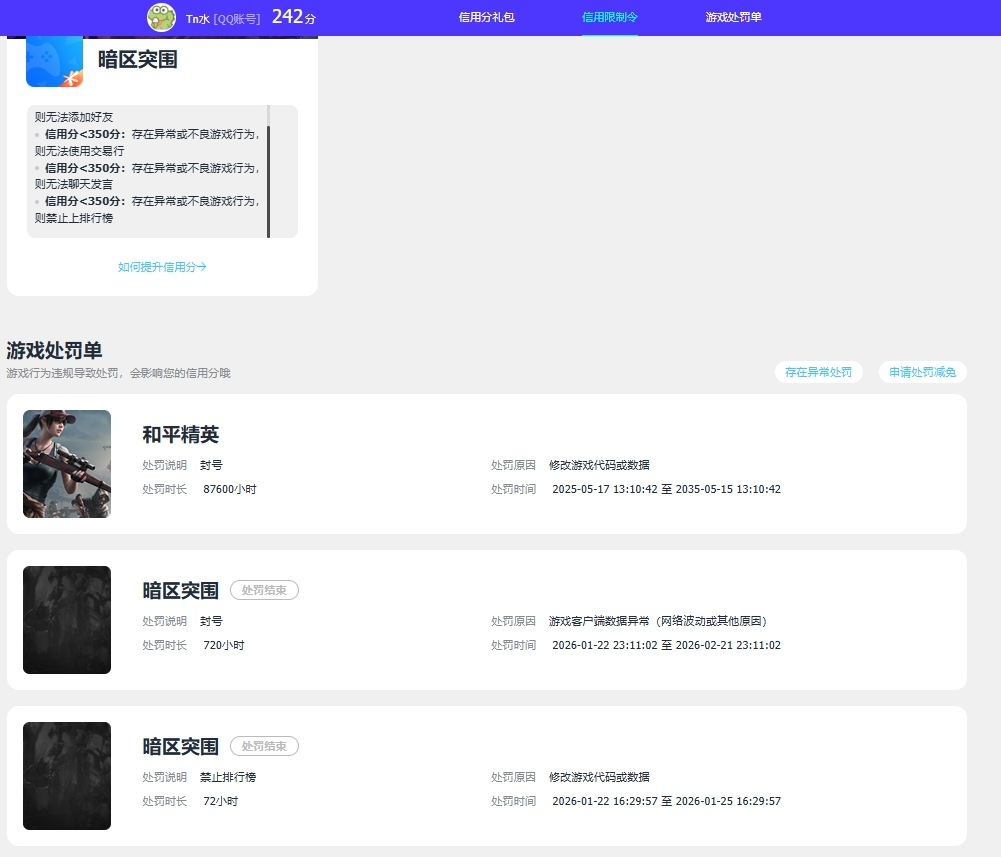The width and height of the screenshot is (1001, 857).
Task: Click the 72小时 duration value
Action: (x=221, y=801)
